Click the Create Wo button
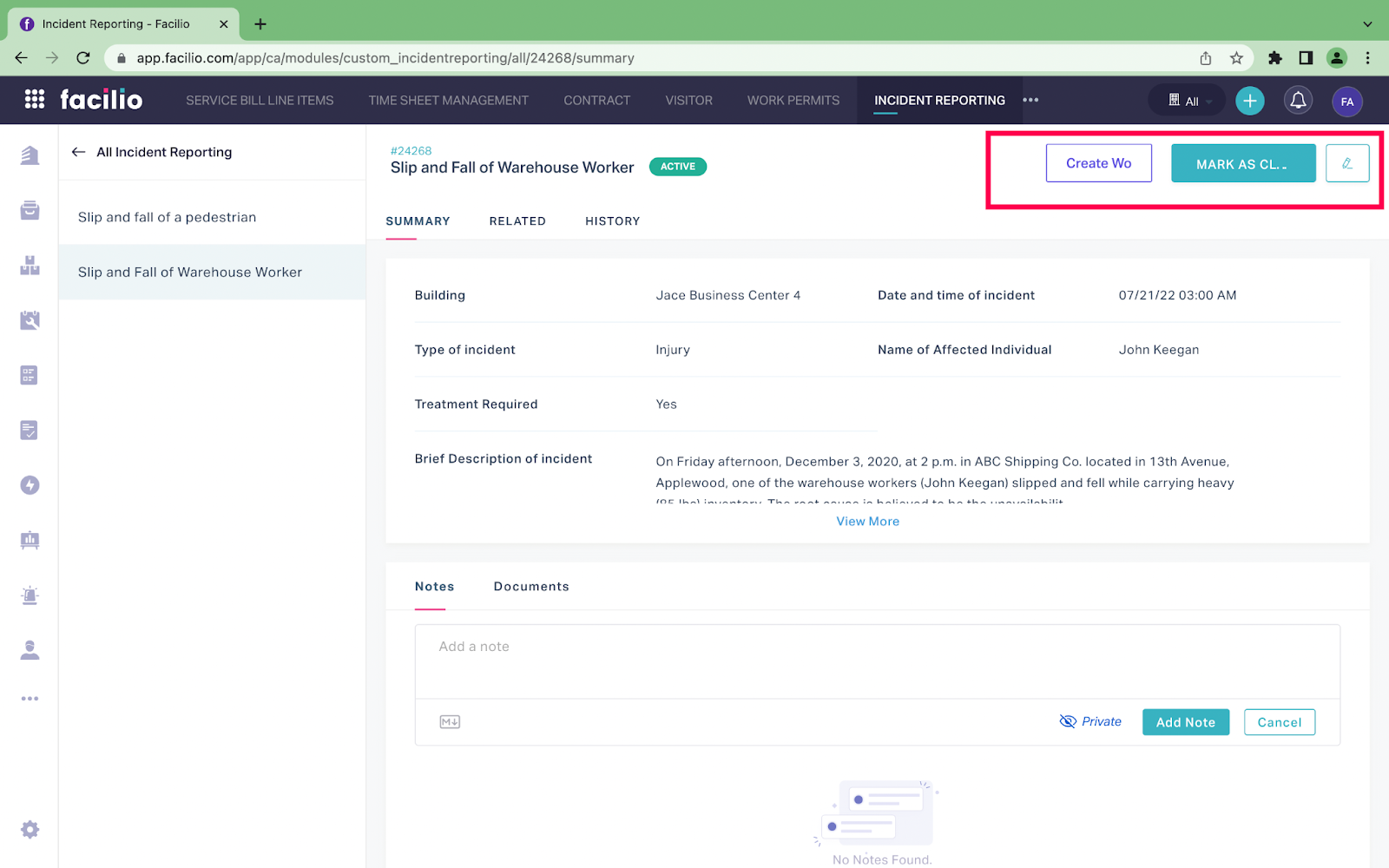Viewport: 1389px width, 868px height. click(x=1098, y=163)
